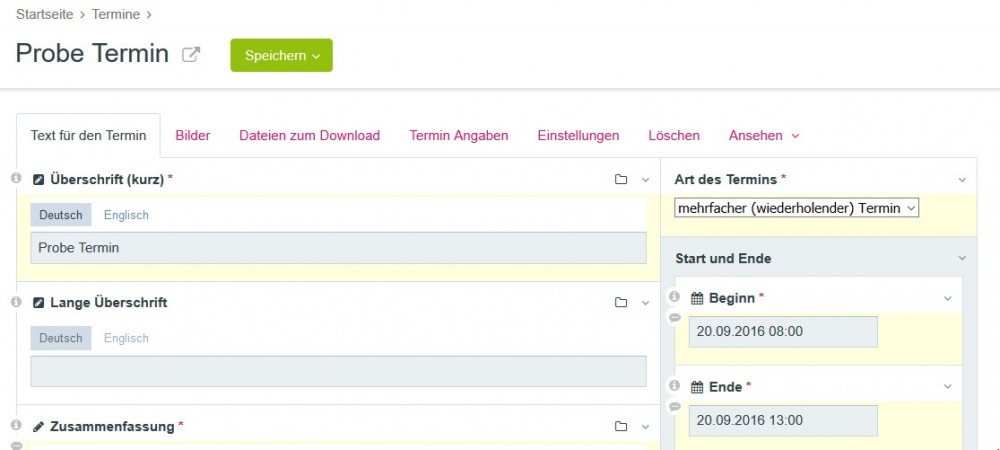
Task: Select Englisch language under Überschrift (kurz)
Action: (126, 215)
